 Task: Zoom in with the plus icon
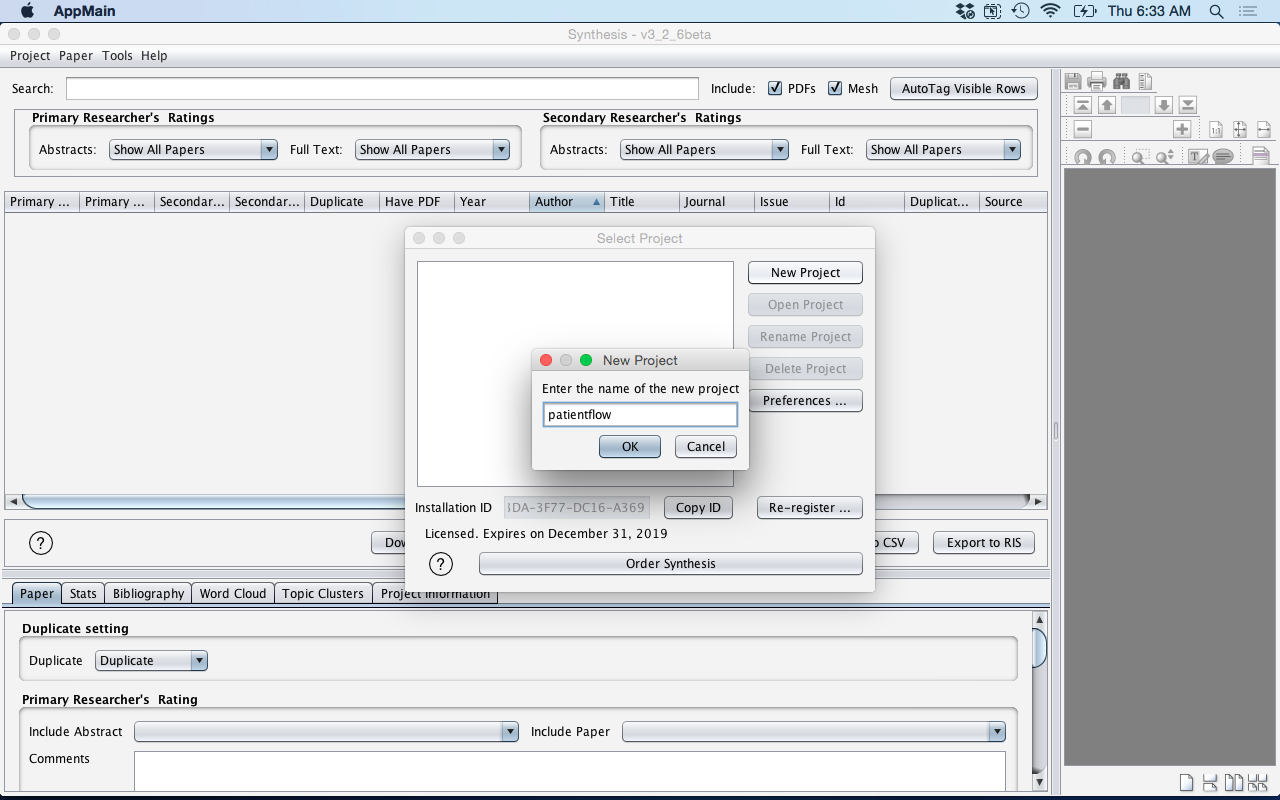point(1182,129)
